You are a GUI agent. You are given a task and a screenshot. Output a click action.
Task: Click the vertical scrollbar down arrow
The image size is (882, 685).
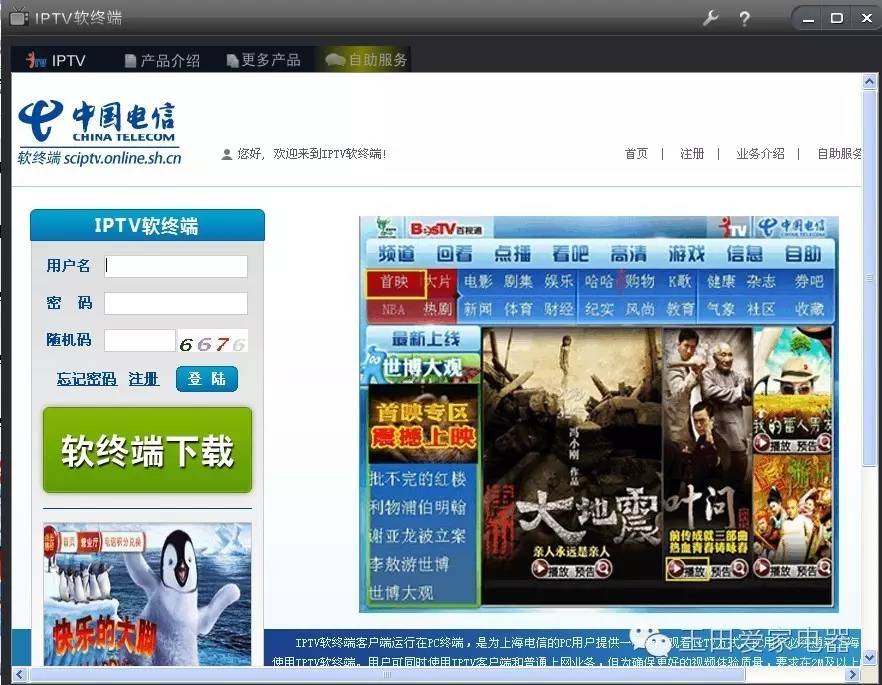[x=869, y=657]
